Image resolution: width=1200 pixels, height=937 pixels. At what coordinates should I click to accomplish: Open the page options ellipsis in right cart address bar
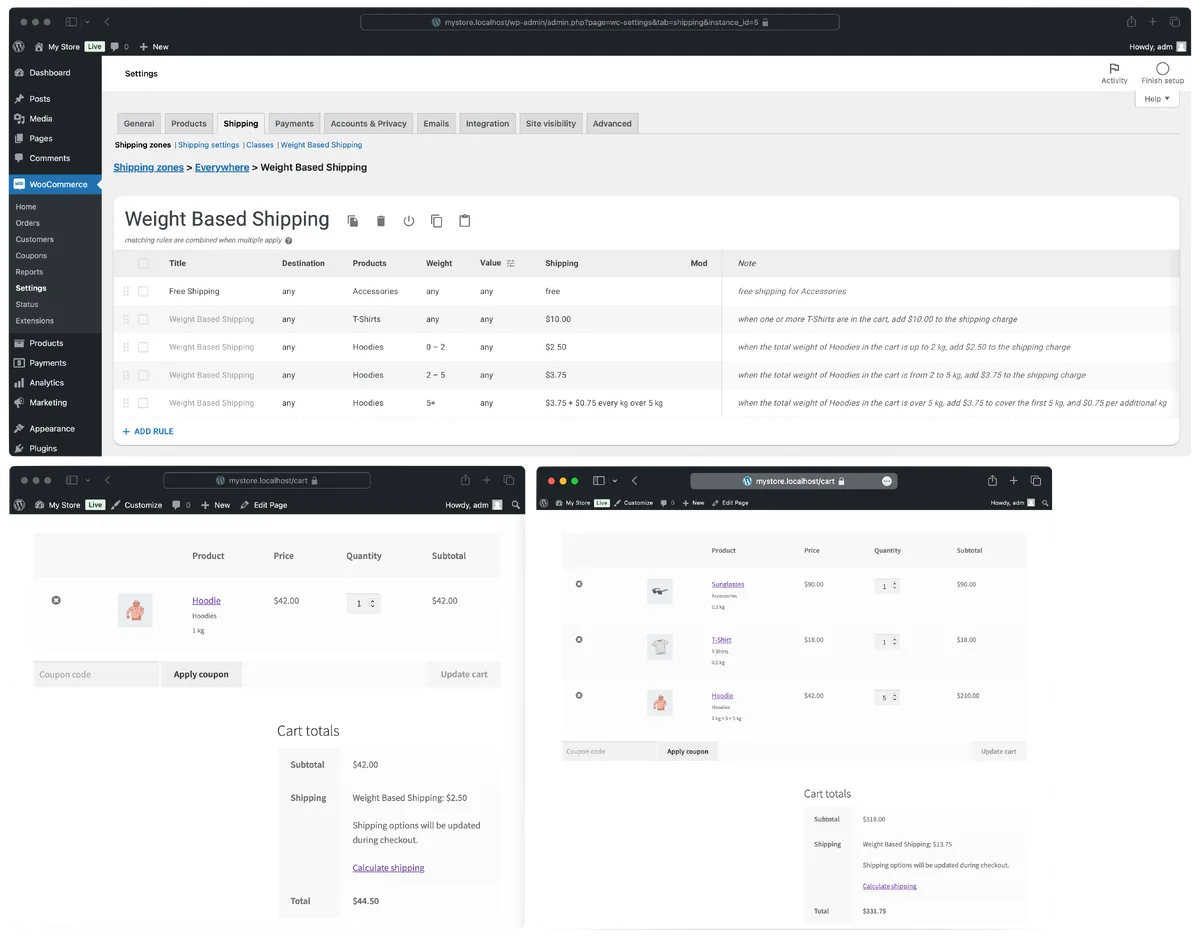(x=886, y=481)
